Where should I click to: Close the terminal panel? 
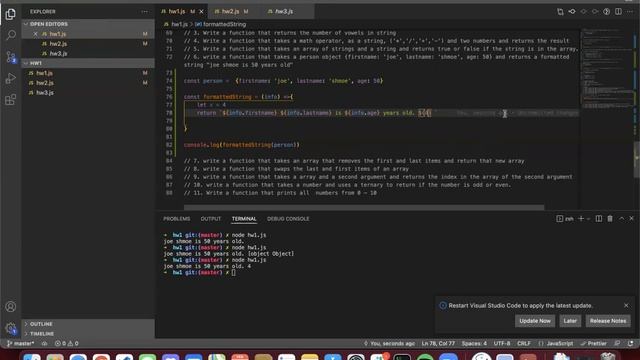coord(631,219)
